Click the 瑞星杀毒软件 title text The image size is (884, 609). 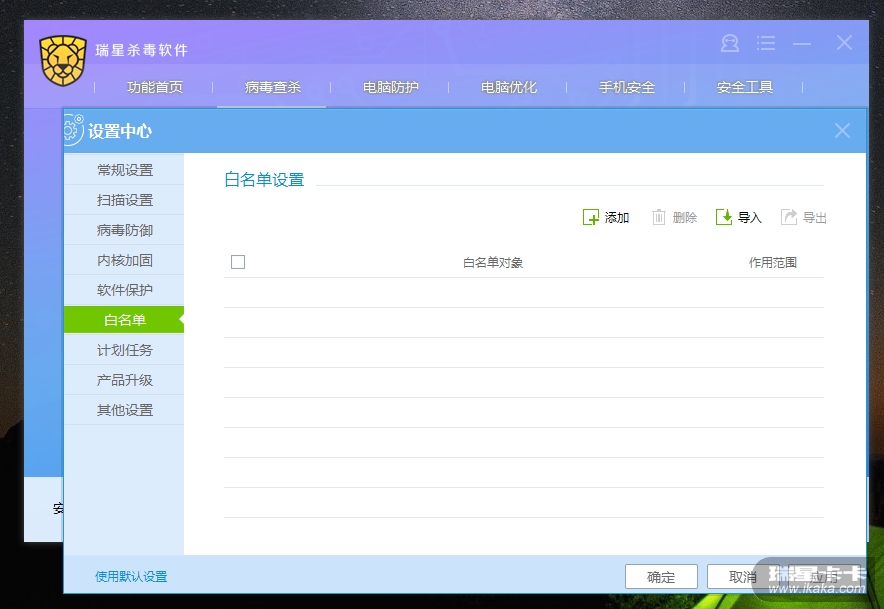coord(142,50)
